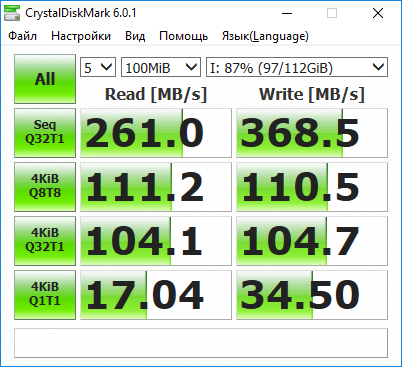The width and height of the screenshot is (402, 367).
Task: Start the 4KiB Q8T8 test
Action: pos(45,187)
